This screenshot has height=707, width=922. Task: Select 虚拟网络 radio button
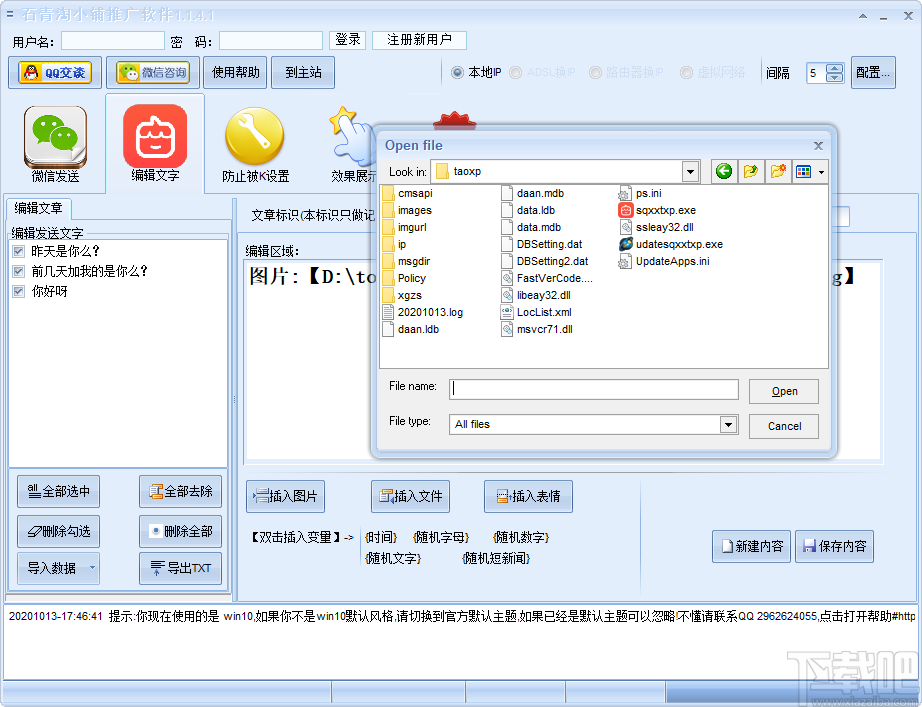pyautogui.click(x=686, y=72)
